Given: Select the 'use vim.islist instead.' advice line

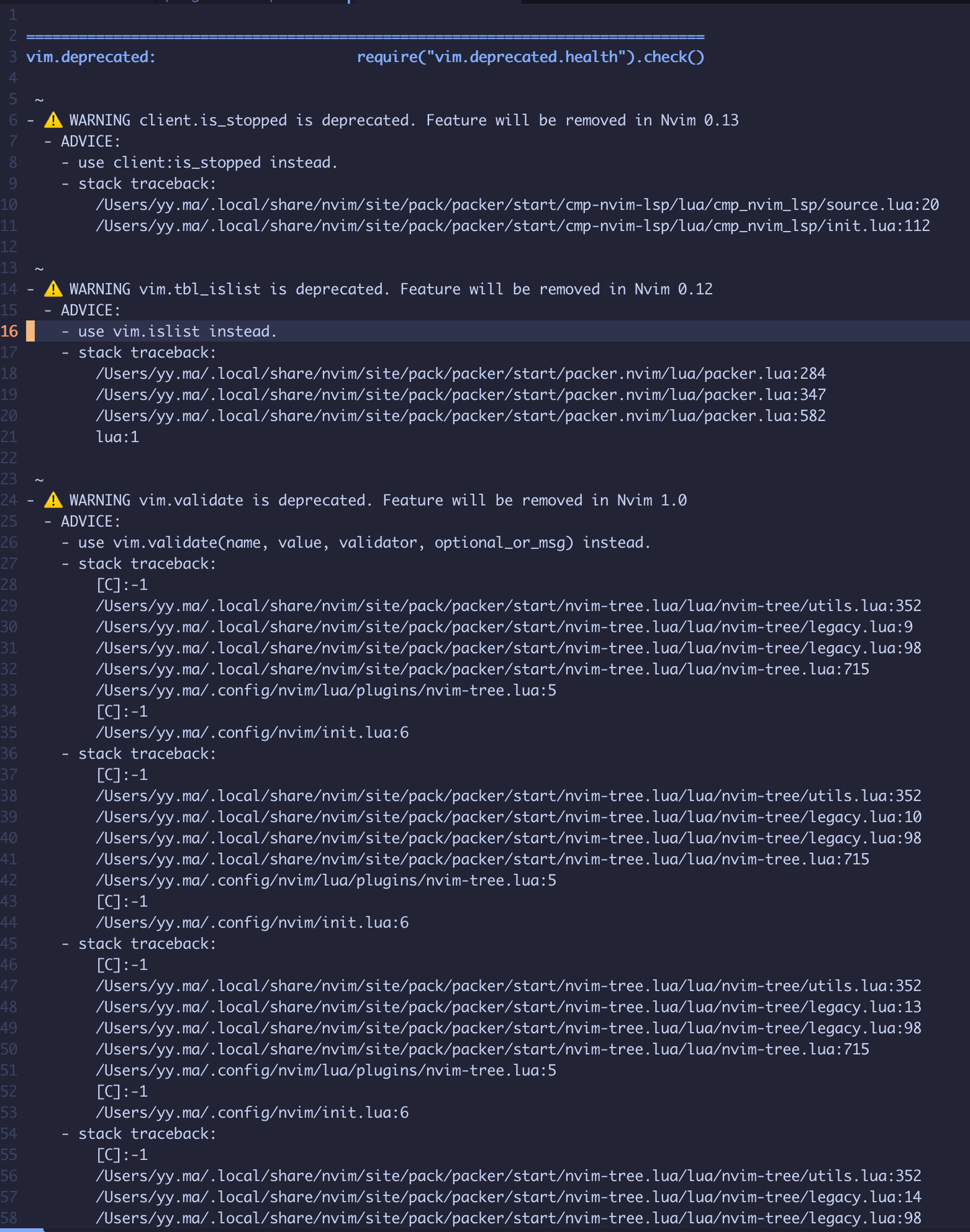Looking at the screenshot, I should (x=177, y=331).
